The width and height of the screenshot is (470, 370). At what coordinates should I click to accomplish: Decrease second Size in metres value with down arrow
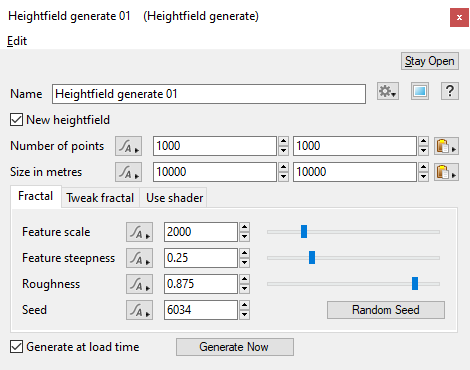423,177
